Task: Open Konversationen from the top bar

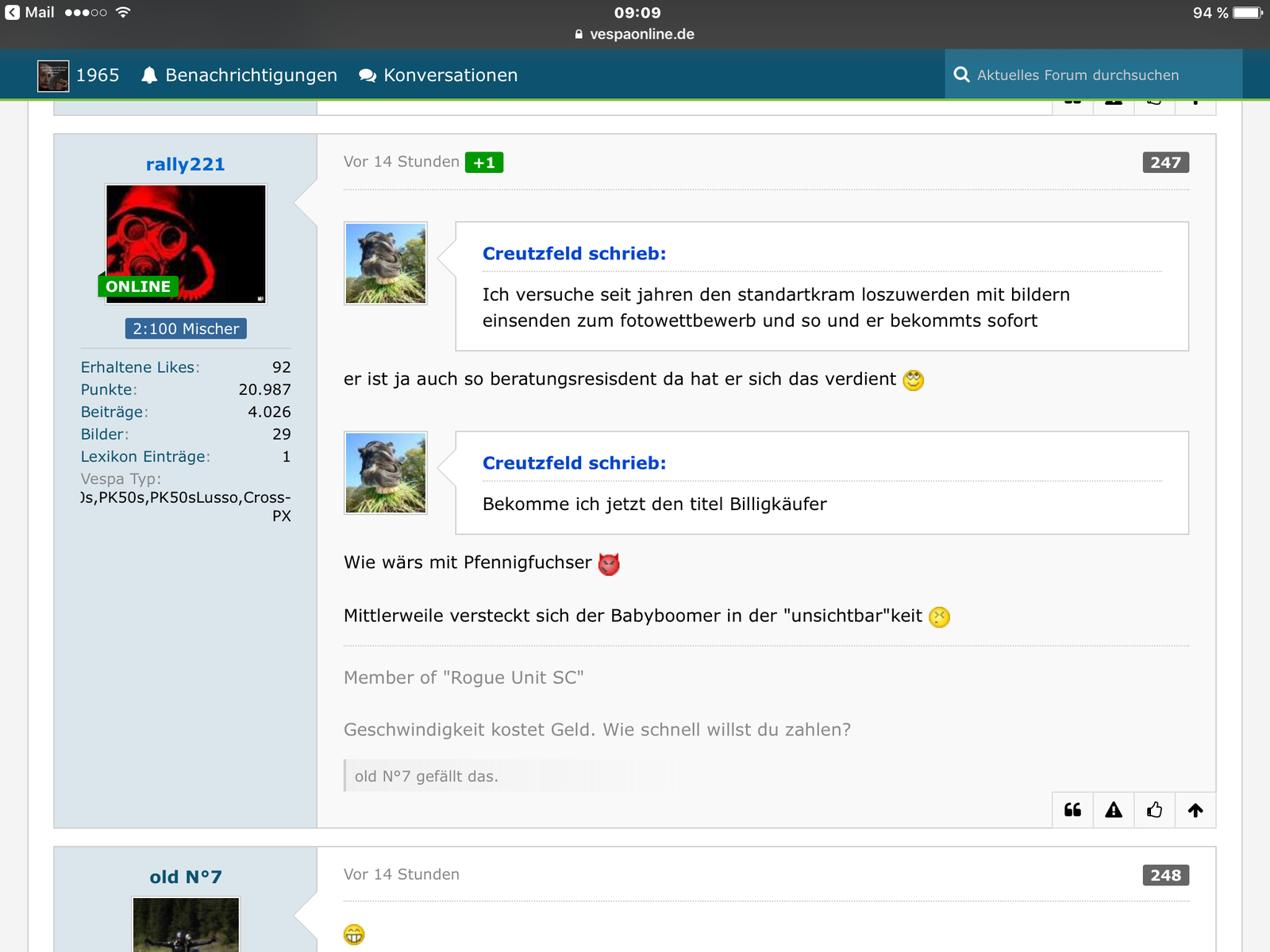Action: tap(438, 75)
